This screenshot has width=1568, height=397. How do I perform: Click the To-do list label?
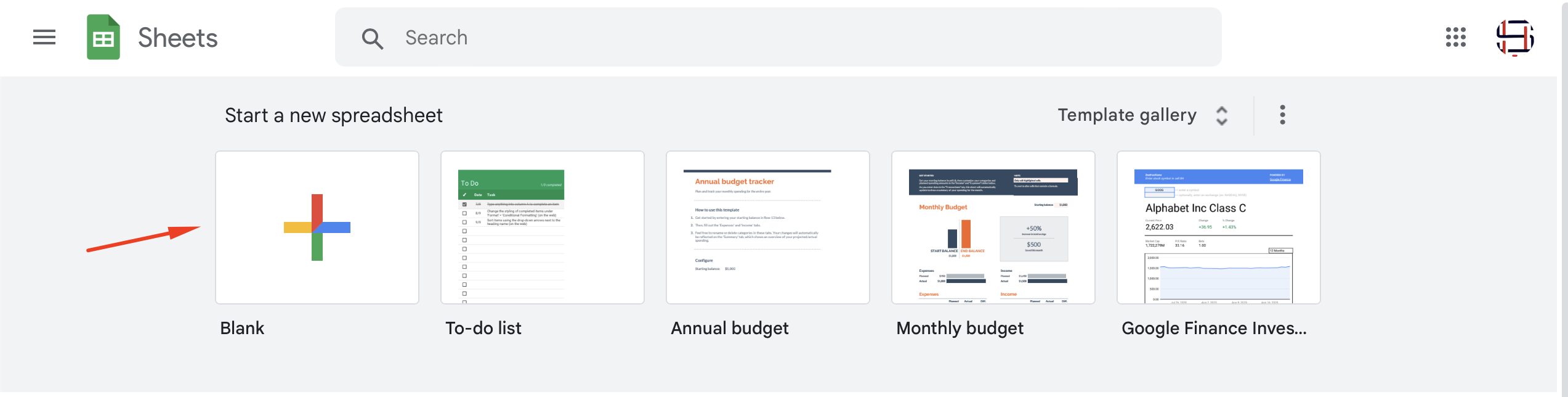click(483, 328)
